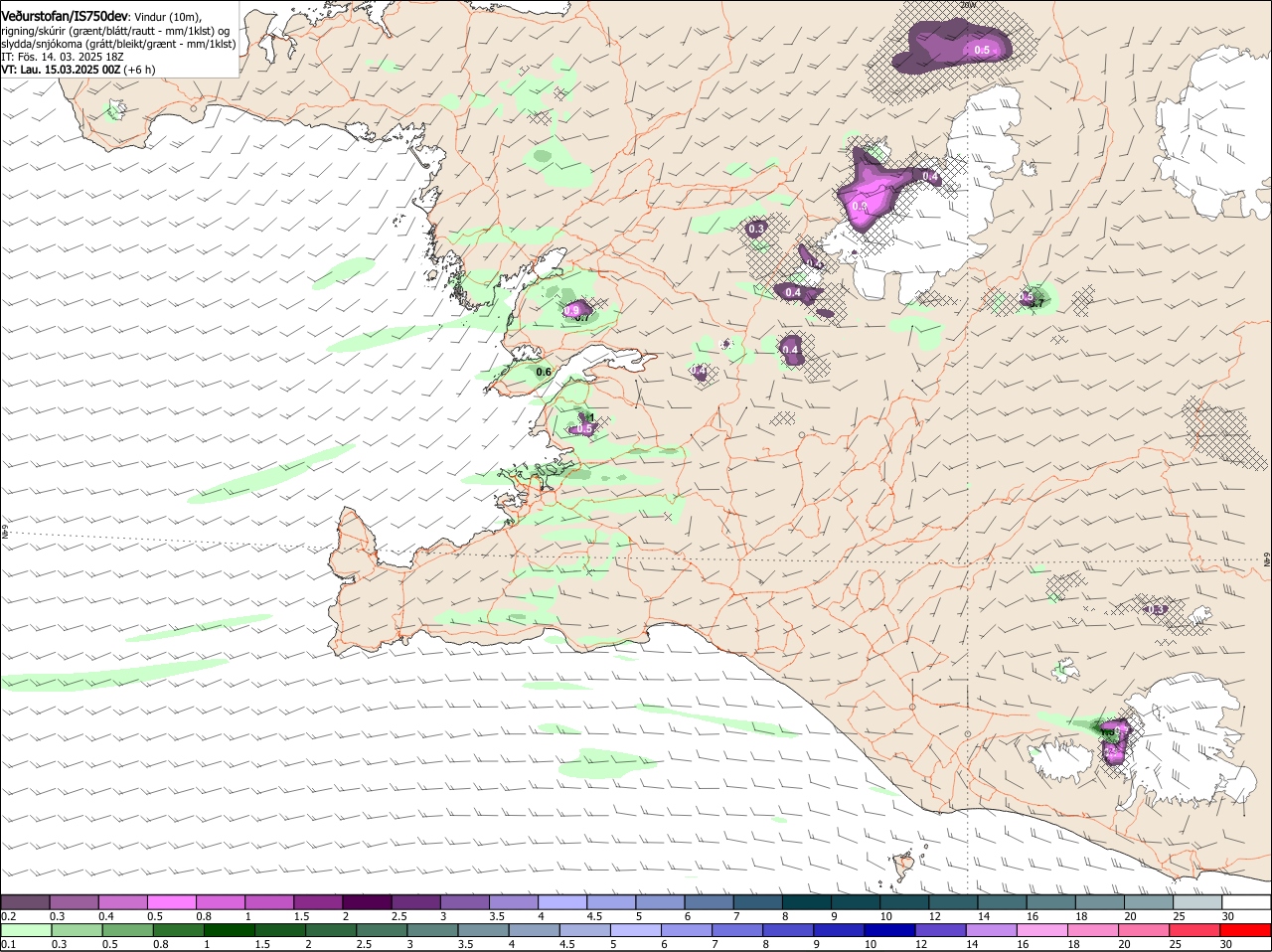Image resolution: width=1272 pixels, height=952 pixels.
Task: Click the light green 0.3 rain legend swatch
Action: coord(76,930)
